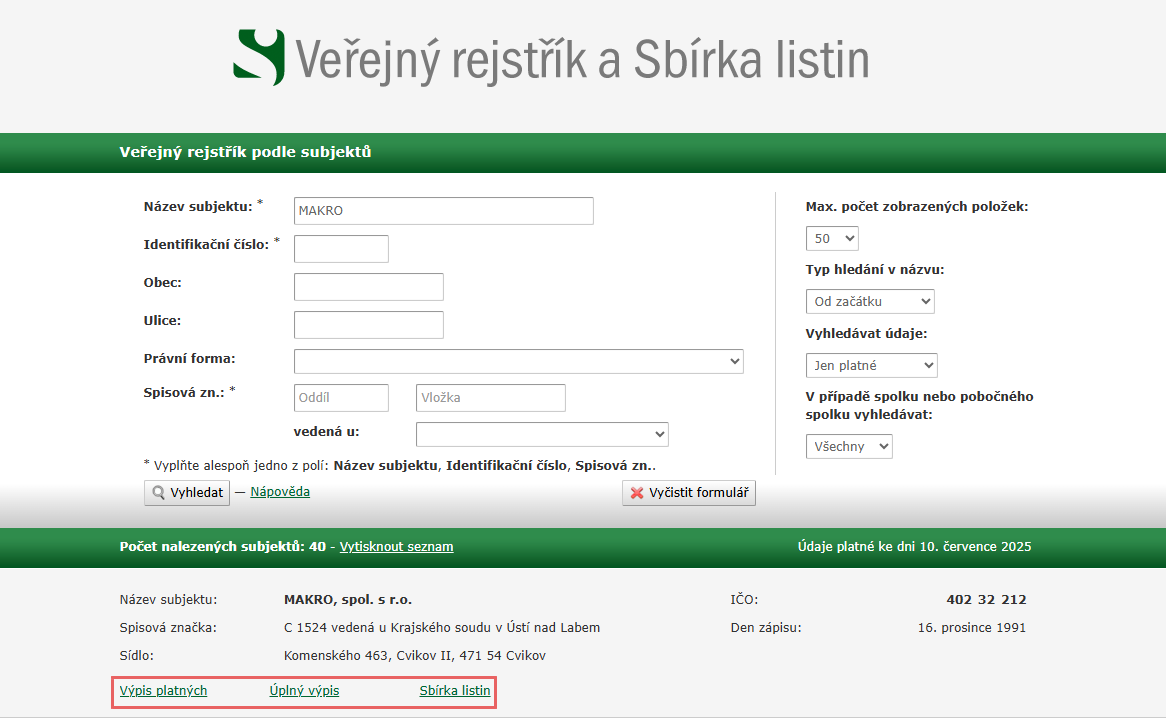
Task: Open the Výpis platných link
Action: click(x=163, y=691)
